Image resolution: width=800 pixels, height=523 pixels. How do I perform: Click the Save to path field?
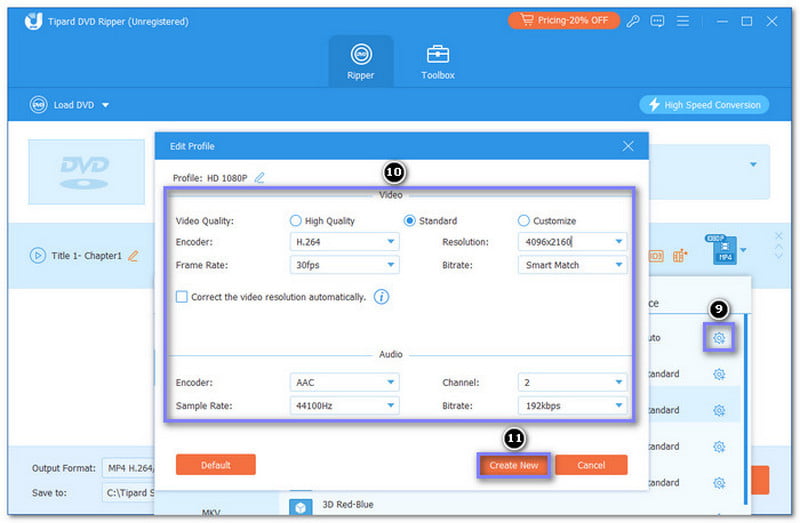[x=128, y=493]
